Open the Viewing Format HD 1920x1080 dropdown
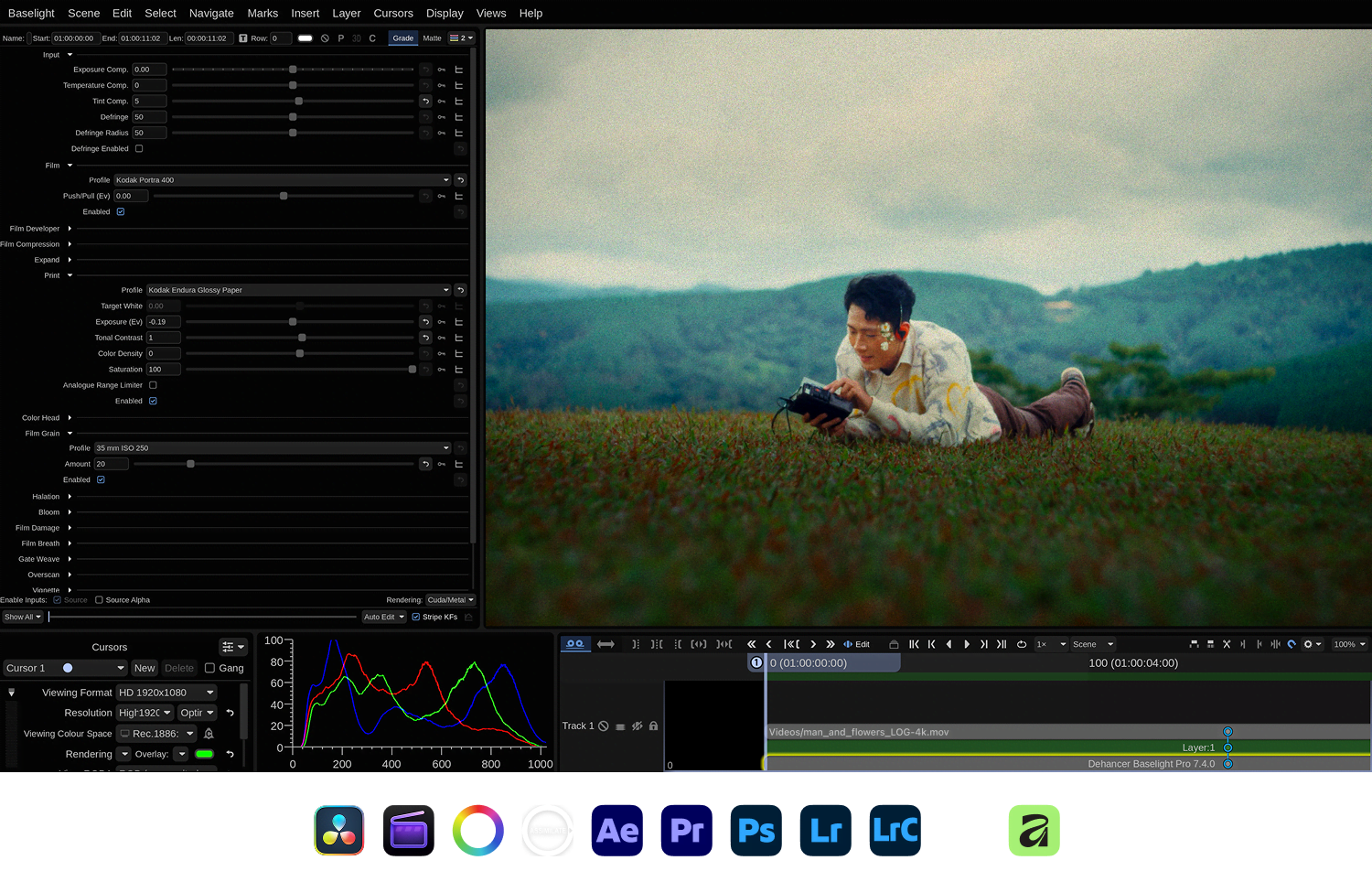The height and width of the screenshot is (871, 1372). [166, 693]
